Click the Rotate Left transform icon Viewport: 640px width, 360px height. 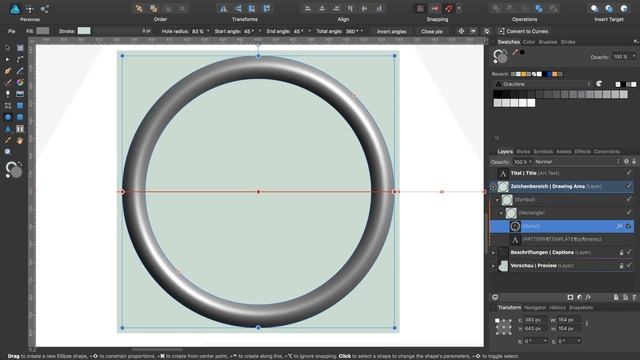[252, 9]
